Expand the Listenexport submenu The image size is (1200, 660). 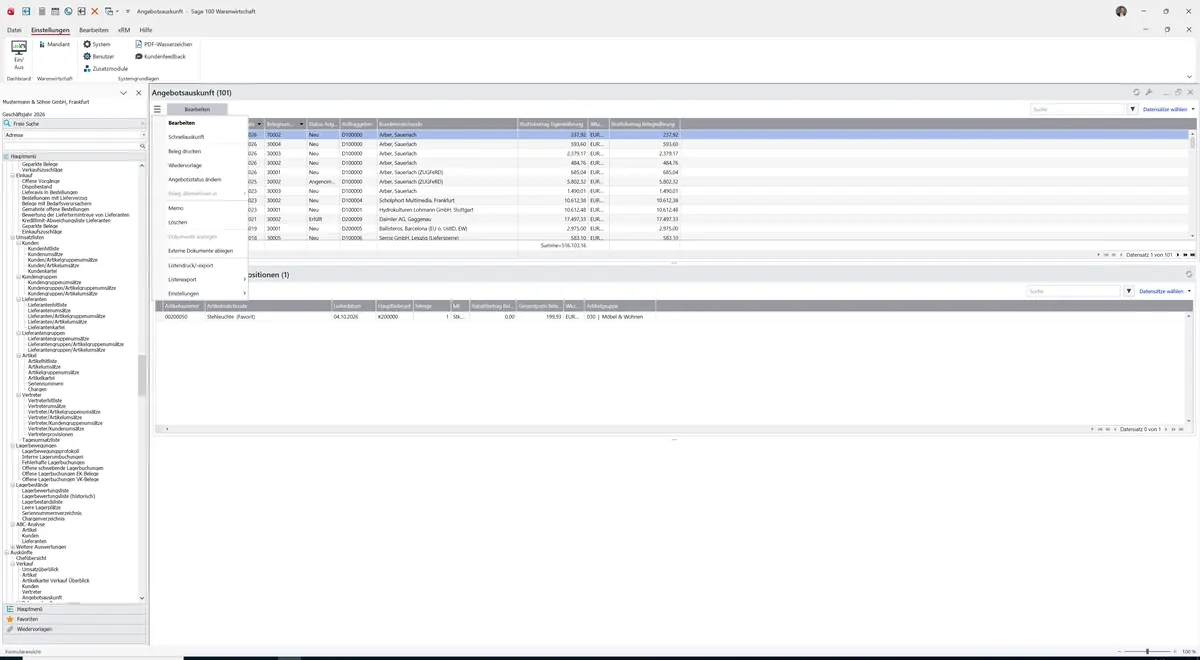point(207,279)
